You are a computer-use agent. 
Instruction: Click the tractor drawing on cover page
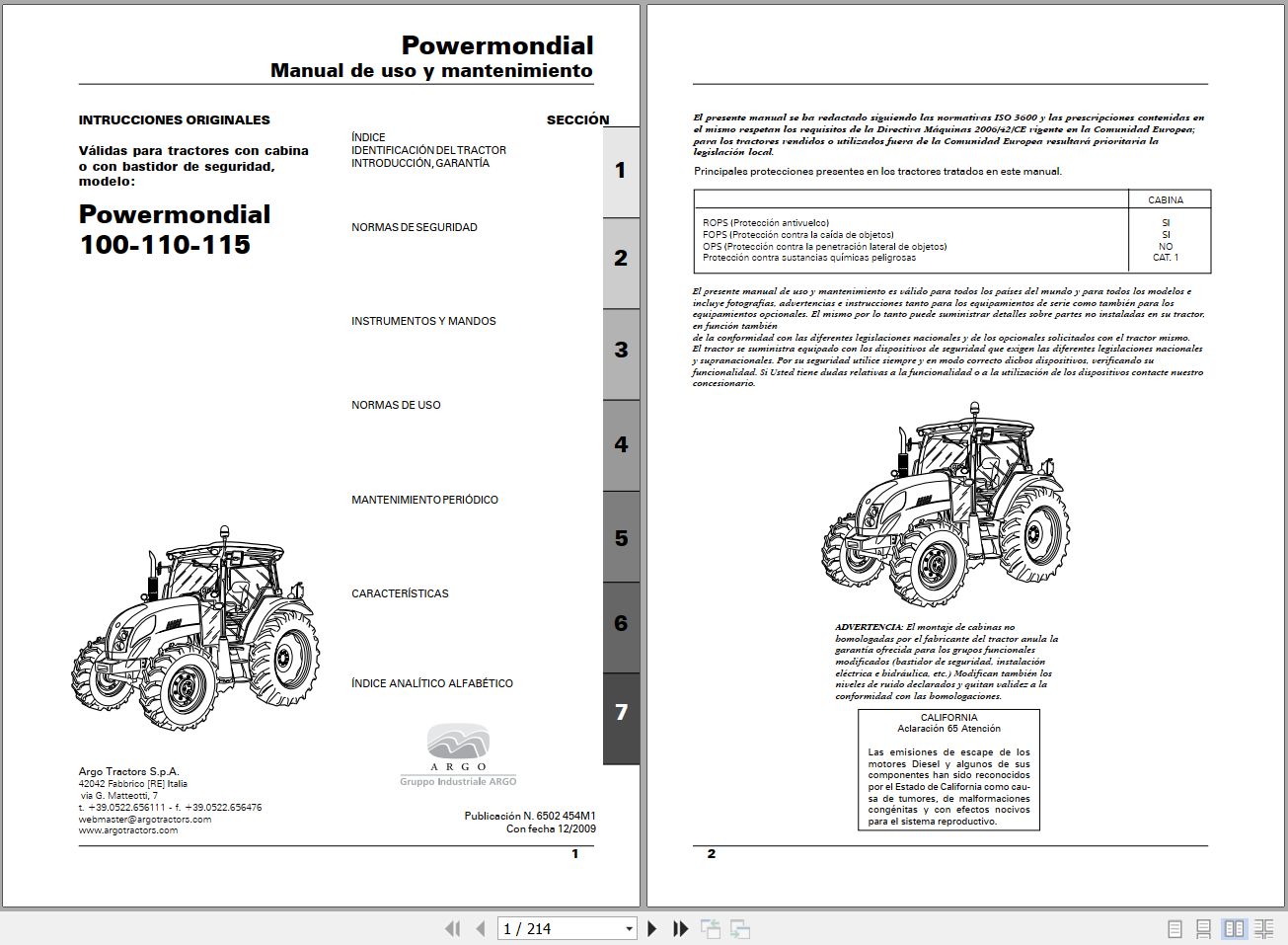pos(195,627)
